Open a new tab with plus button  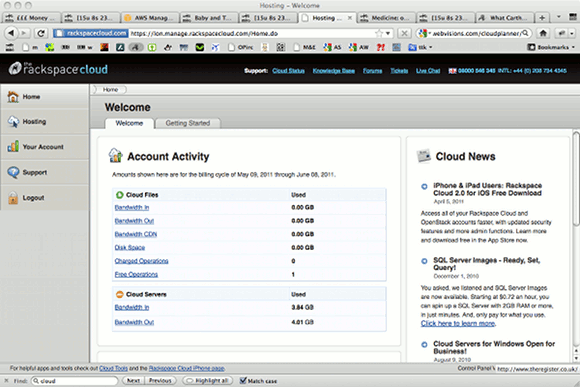[x=542, y=18]
